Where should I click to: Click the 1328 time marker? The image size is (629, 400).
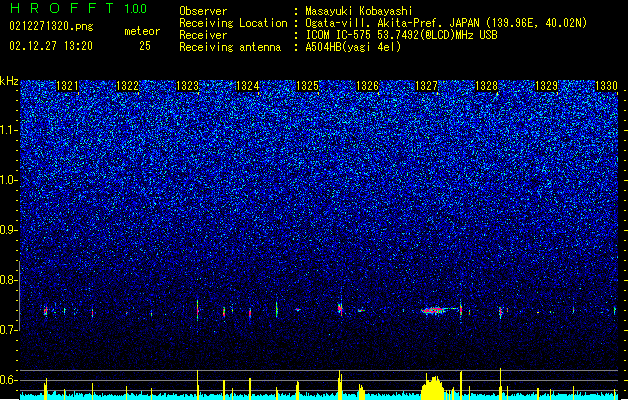(x=487, y=86)
